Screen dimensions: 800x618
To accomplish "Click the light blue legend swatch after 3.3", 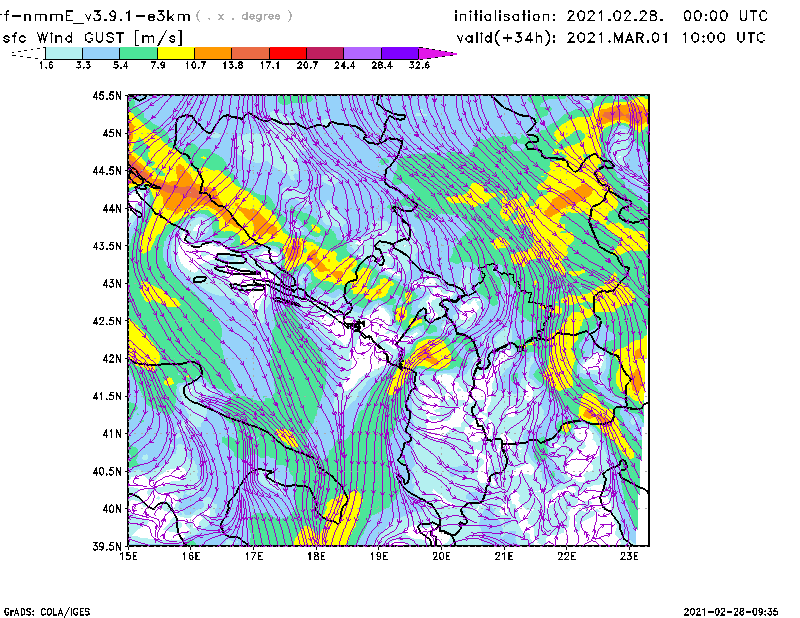I will 101,53.
